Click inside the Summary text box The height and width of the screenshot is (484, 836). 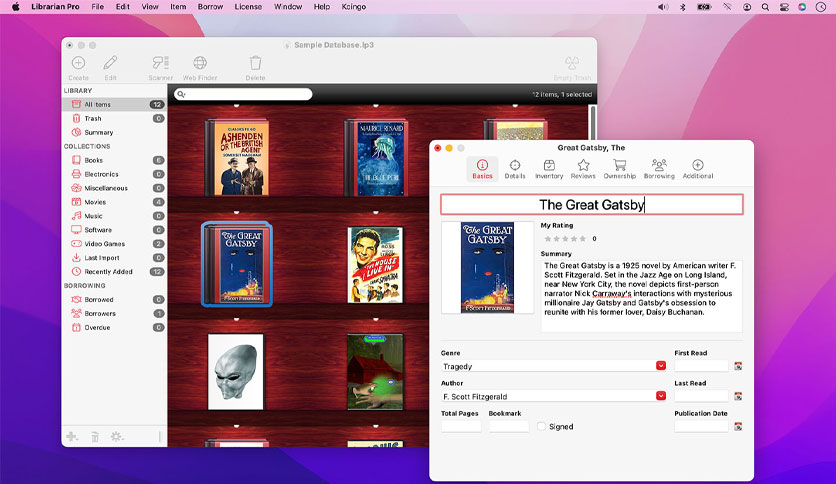coord(641,296)
